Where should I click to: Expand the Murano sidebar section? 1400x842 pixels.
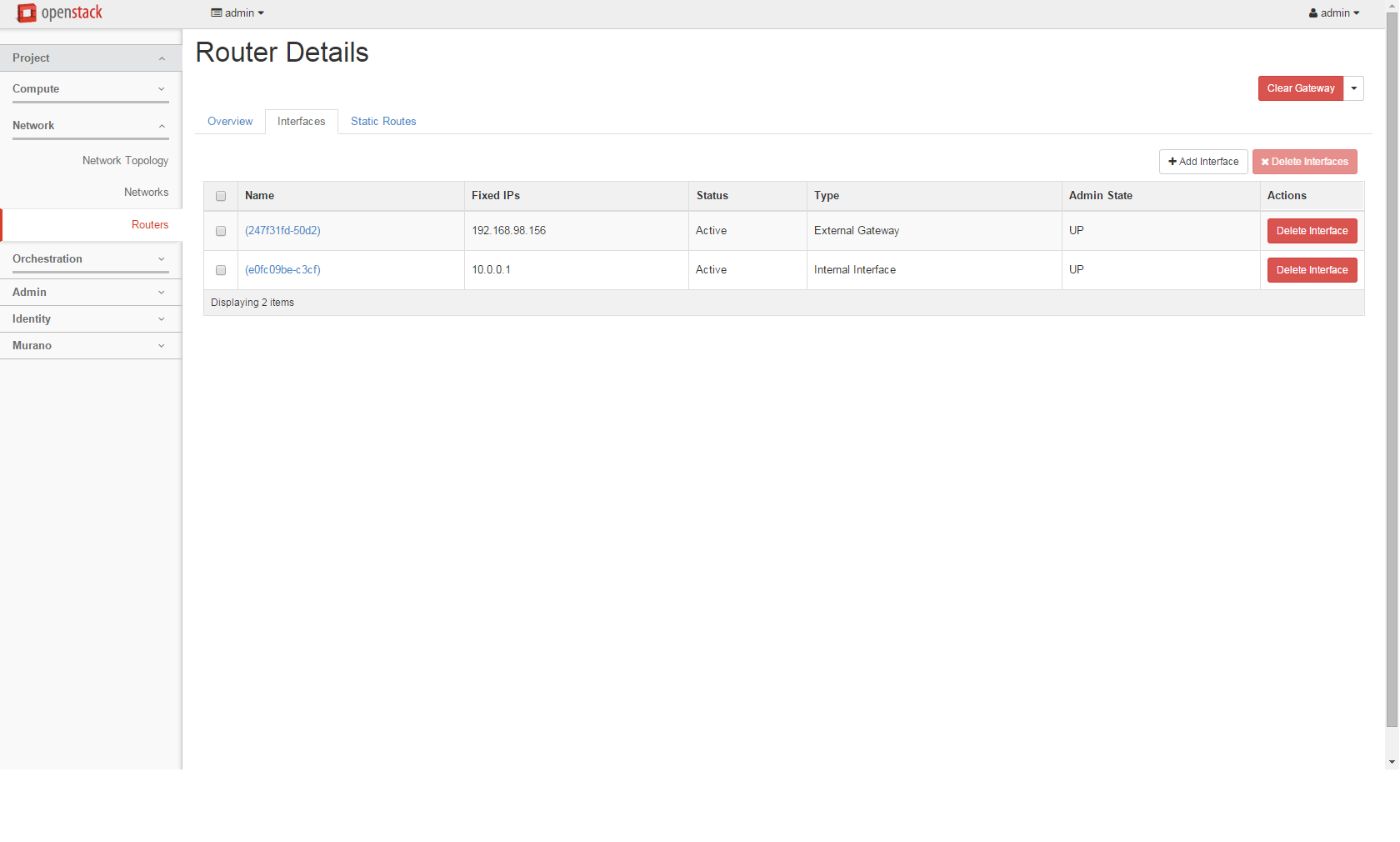pyautogui.click(x=91, y=346)
